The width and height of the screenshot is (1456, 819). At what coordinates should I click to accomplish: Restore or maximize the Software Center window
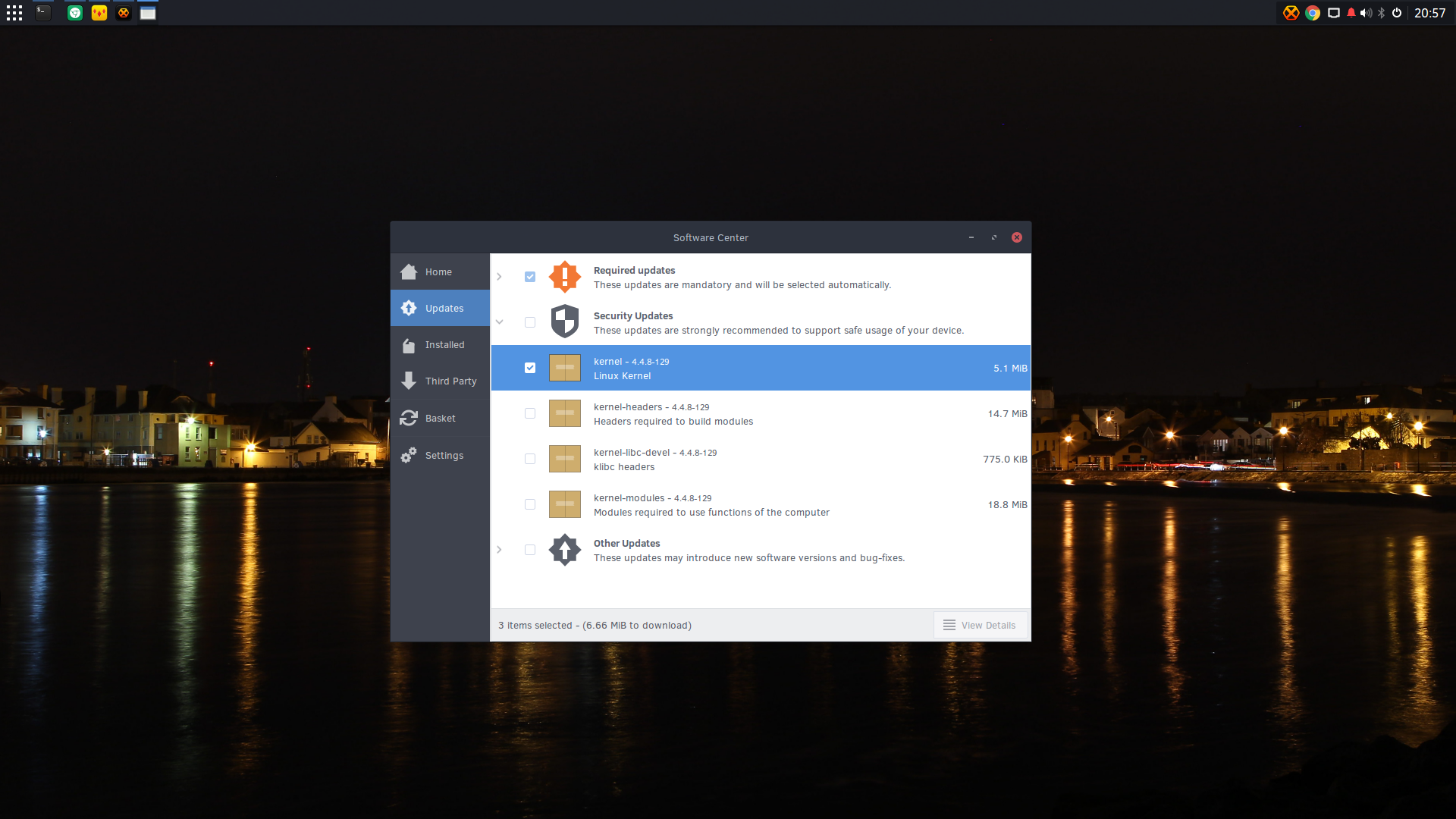pyautogui.click(x=993, y=237)
